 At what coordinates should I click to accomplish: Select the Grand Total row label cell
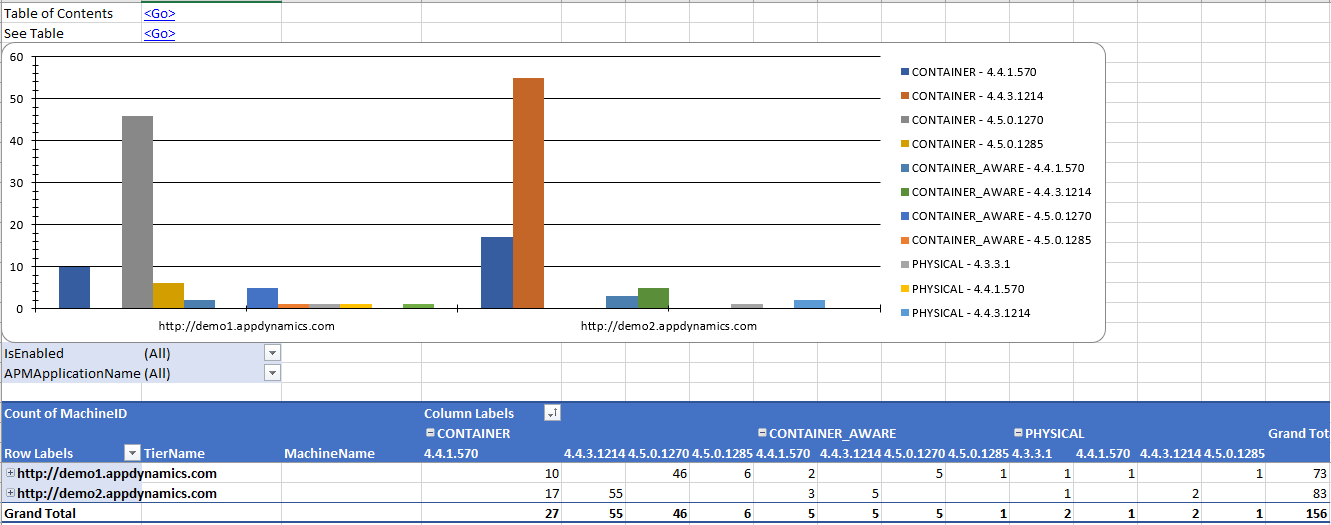point(40,513)
